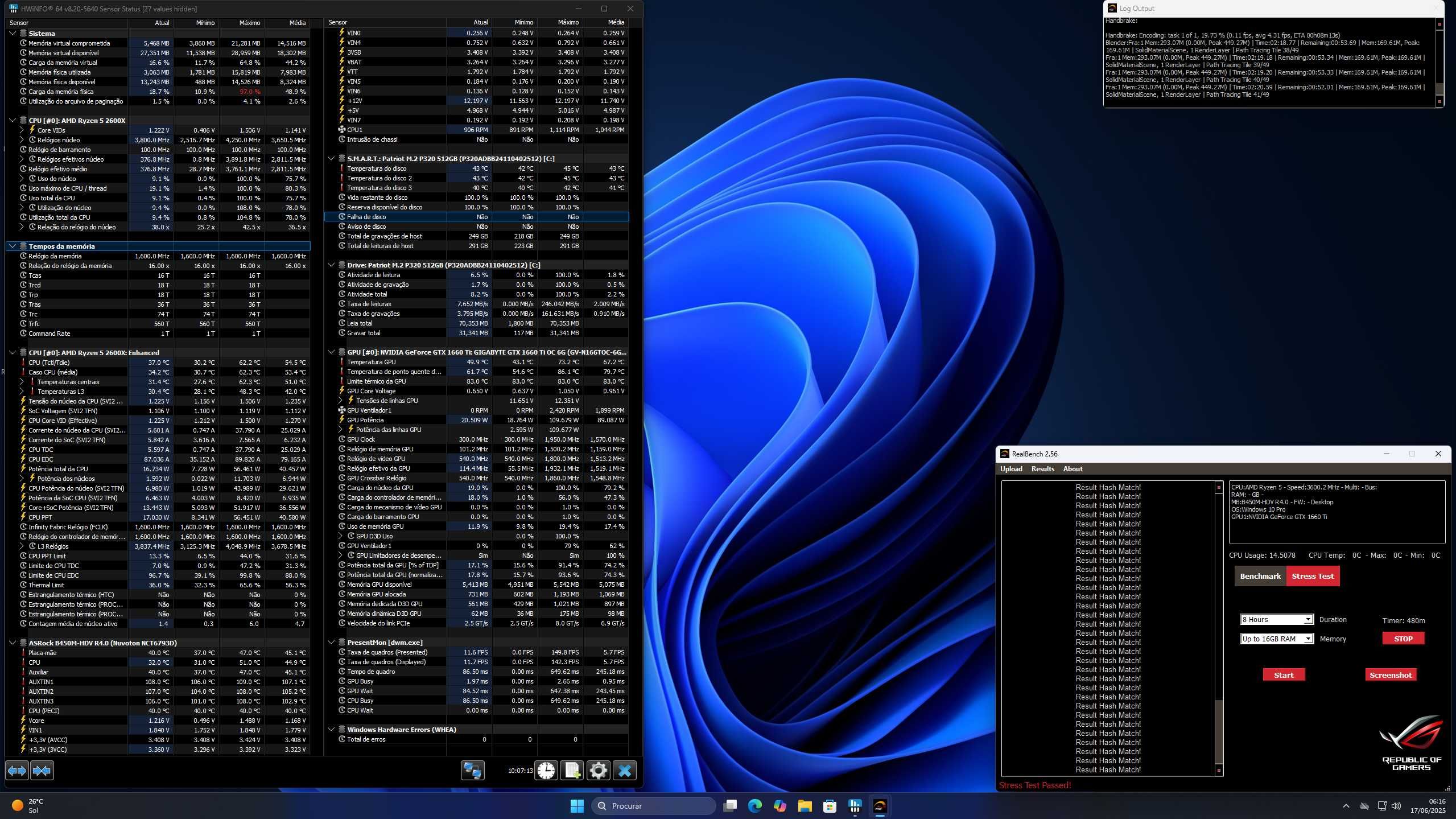Click the STOP button in RealBench
This screenshot has width=1456, height=819.
pos(1403,639)
